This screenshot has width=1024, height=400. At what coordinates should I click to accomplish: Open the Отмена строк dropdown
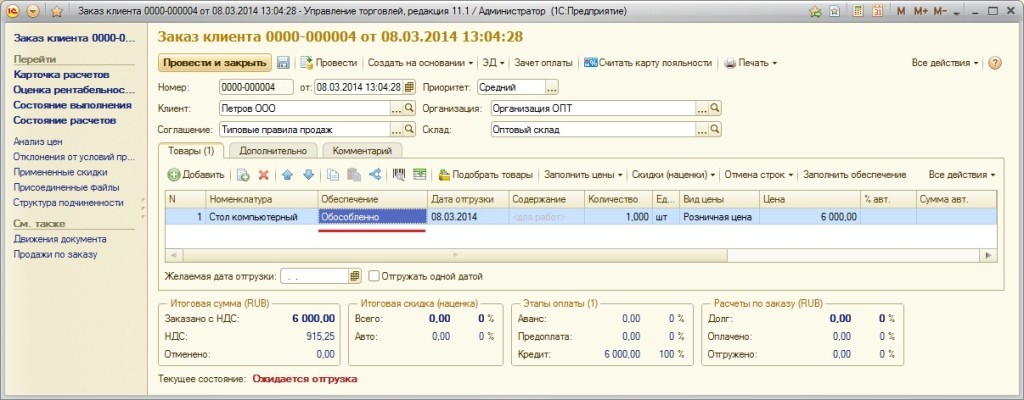point(759,175)
